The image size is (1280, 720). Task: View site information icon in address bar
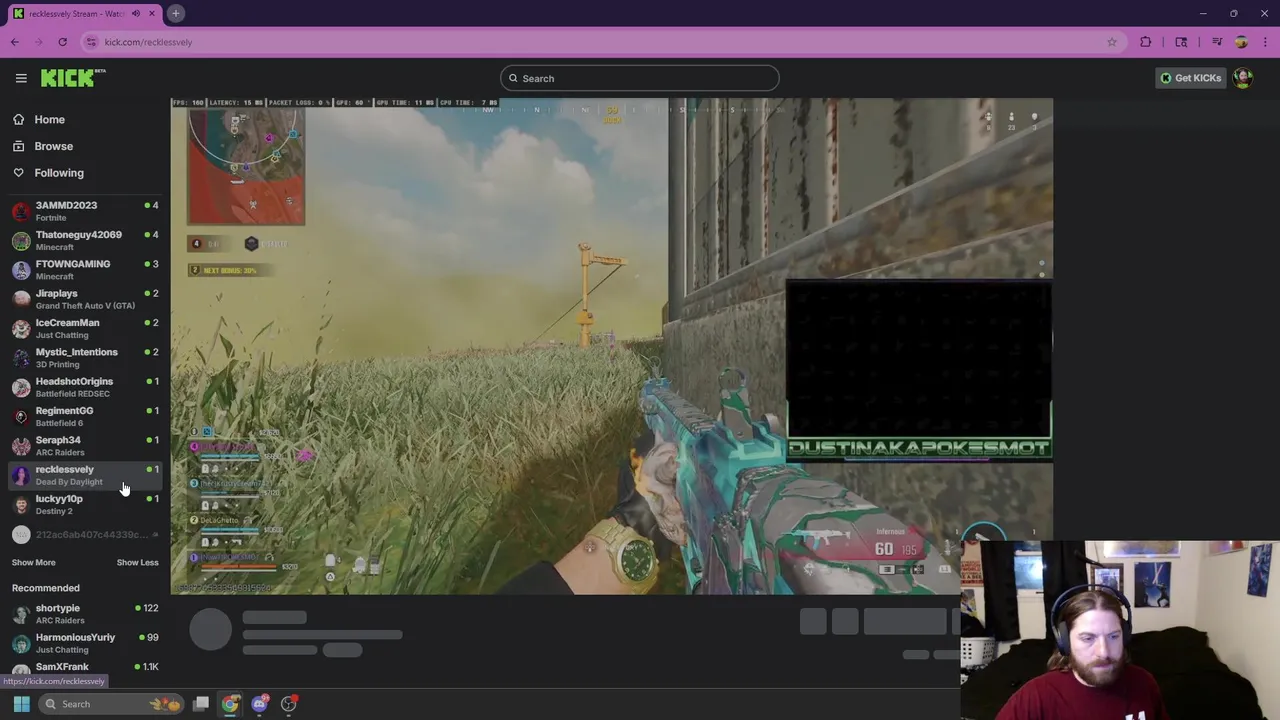point(91,42)
